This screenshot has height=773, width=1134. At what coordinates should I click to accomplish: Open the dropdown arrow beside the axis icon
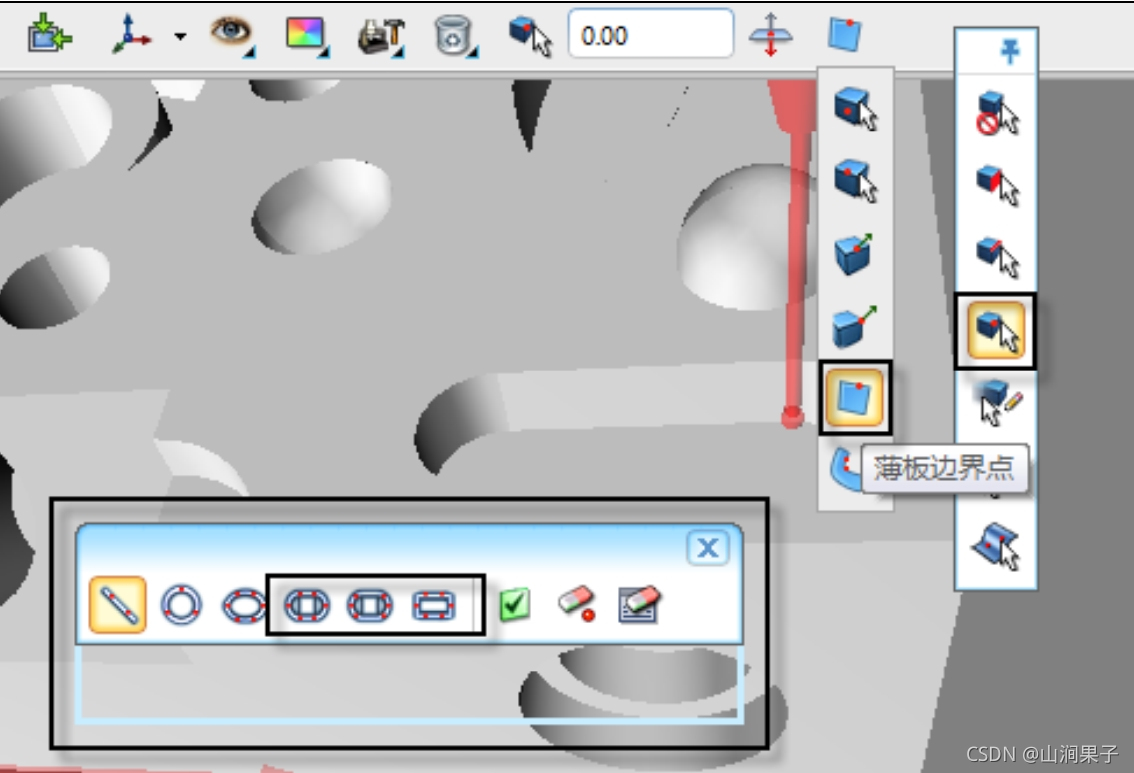point(180,35)
